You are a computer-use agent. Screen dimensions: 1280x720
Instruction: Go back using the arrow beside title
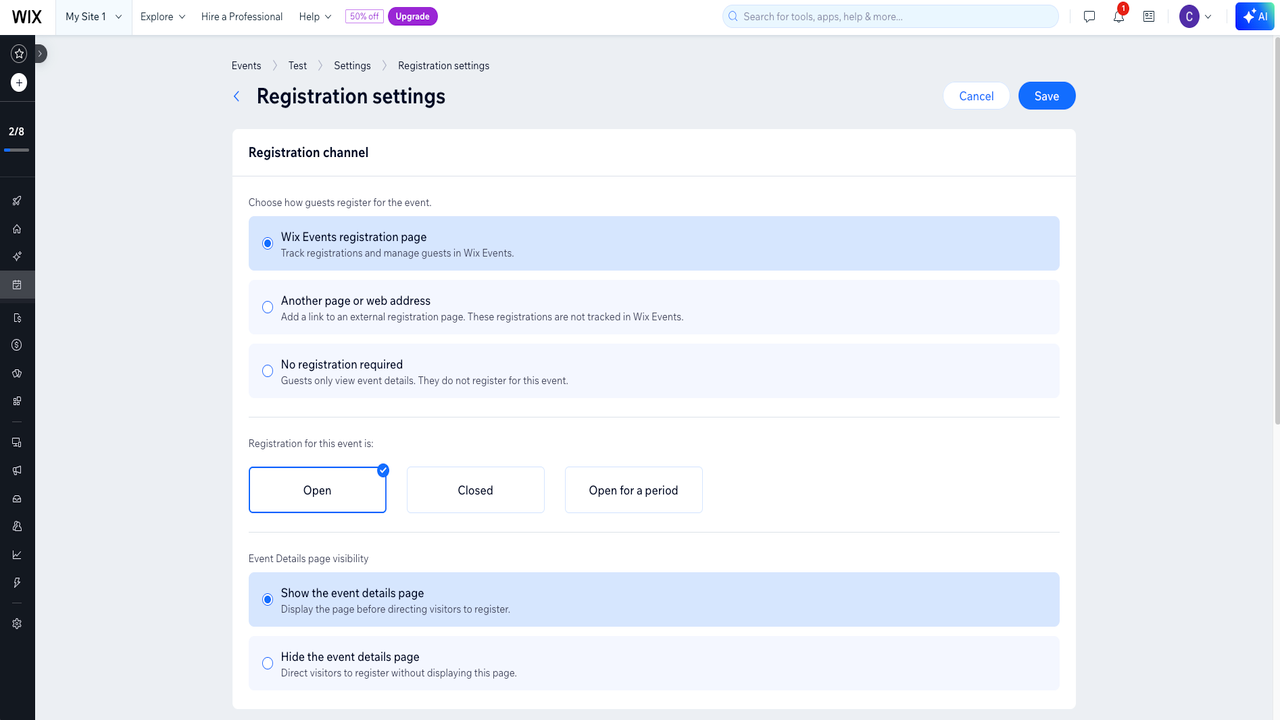click(237, 96)
